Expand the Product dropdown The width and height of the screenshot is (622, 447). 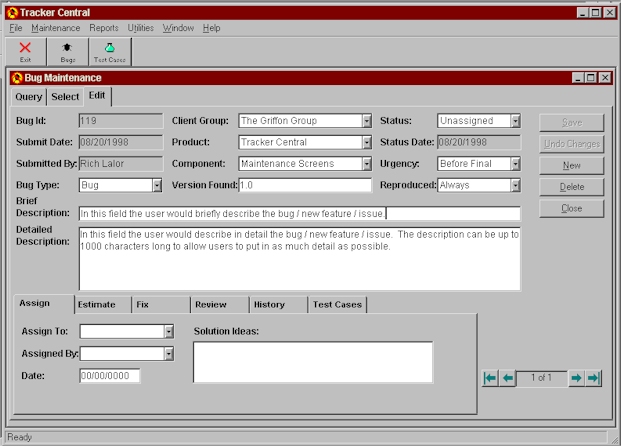click(x=367, y=142)
